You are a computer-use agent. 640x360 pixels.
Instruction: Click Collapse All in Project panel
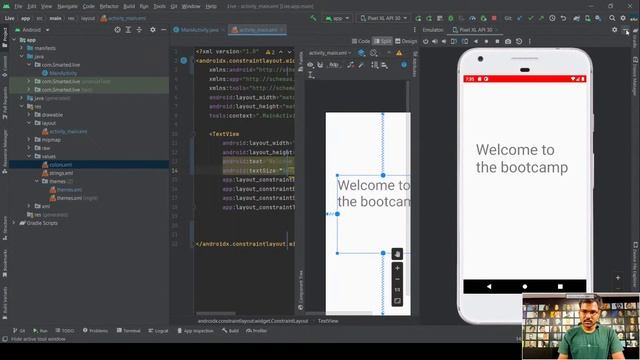point(139,30)
